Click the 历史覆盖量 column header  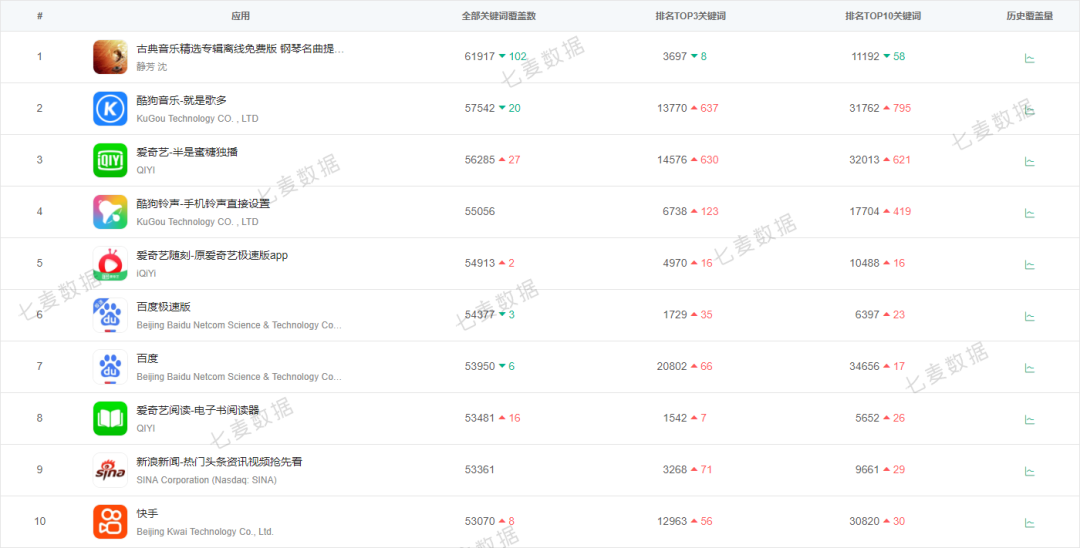tap(1030, 16)
